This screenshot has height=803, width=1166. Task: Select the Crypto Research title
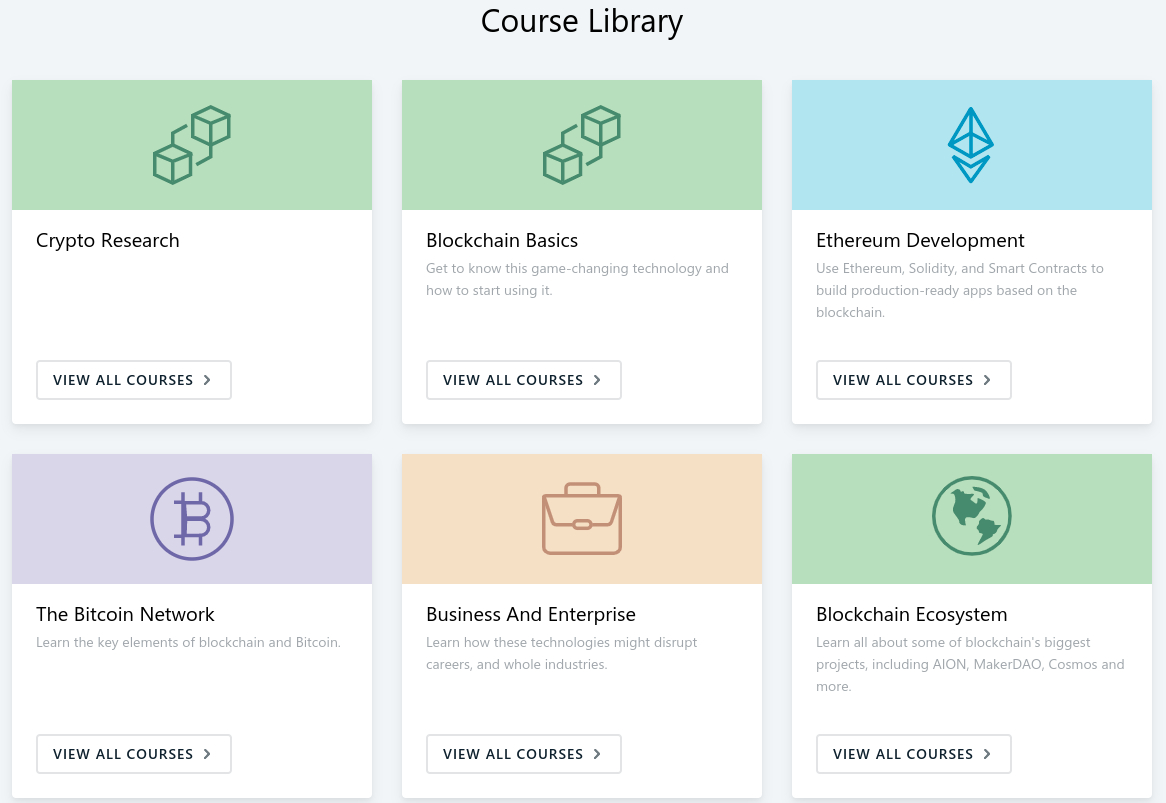tap(108, 241)
